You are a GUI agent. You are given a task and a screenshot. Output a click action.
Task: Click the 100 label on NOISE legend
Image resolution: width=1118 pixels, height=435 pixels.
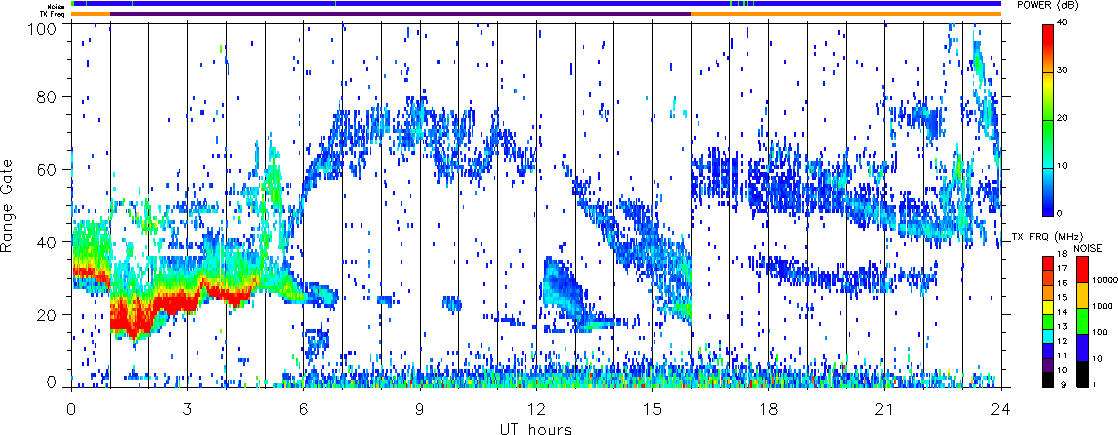click(1099, 332)
